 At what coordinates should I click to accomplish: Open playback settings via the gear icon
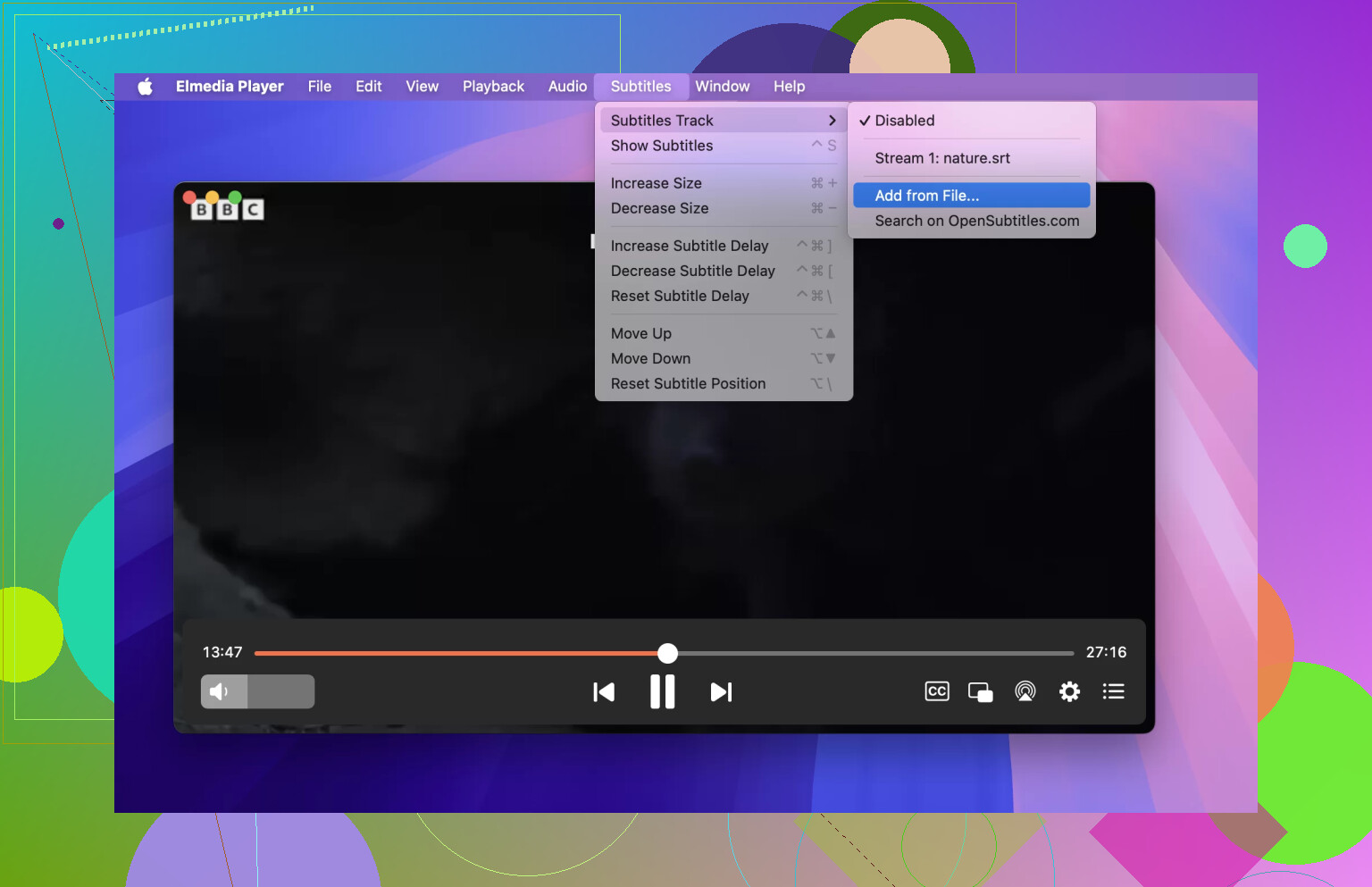coord(1069,690)
